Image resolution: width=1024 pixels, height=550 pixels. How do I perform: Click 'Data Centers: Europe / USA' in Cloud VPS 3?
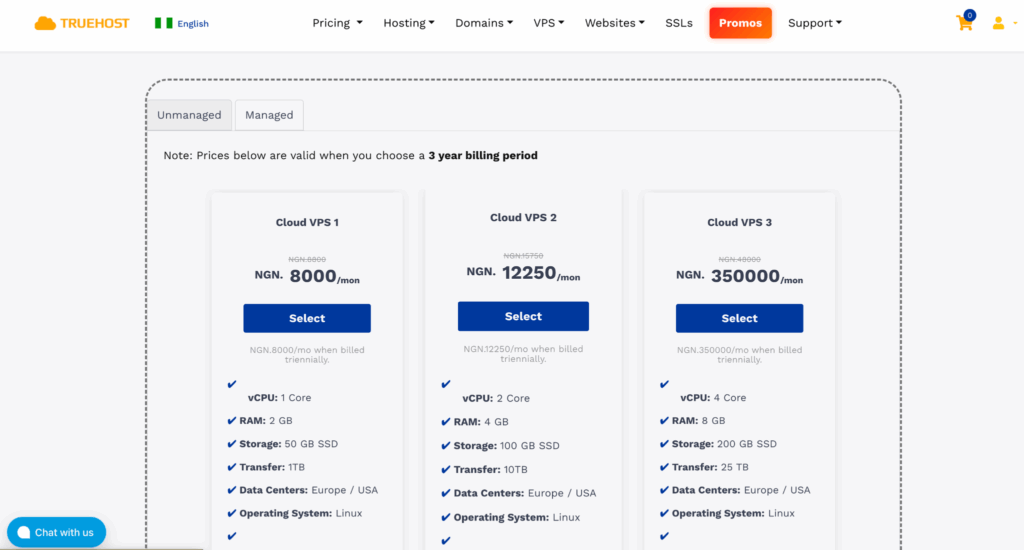tap(741, 490)
